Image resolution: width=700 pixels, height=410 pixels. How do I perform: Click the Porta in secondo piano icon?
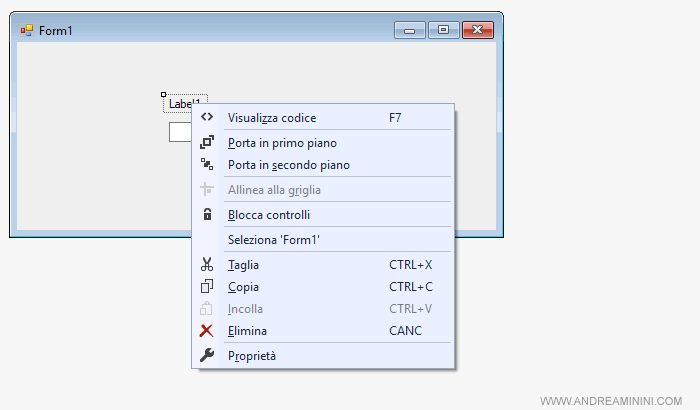coord(207,164)
